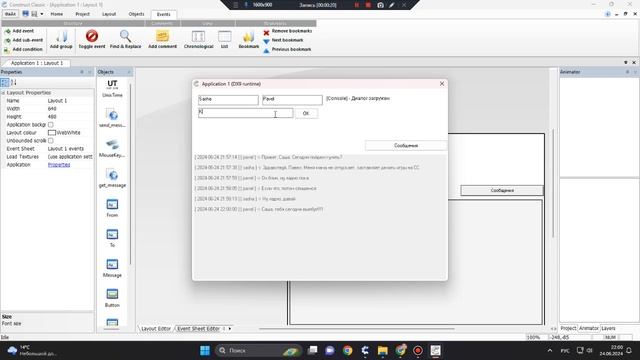The width and height of the screenshot is (640, 360).
Task: Pin the Properties panel
Action: pos(82,72)
